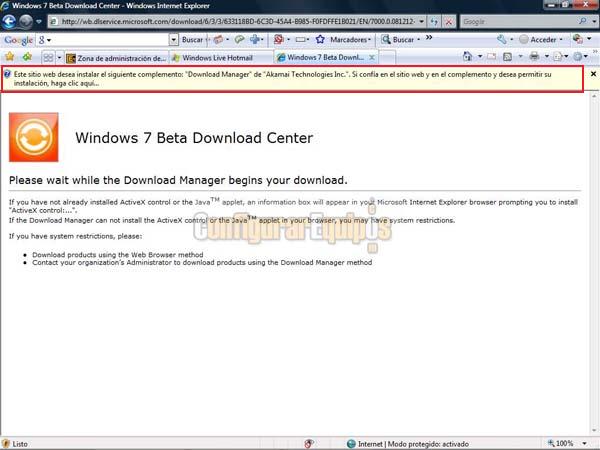Screen dimensions: 600x450
Task: Expand the Print dropdown arrow
Action: point(546,57)
